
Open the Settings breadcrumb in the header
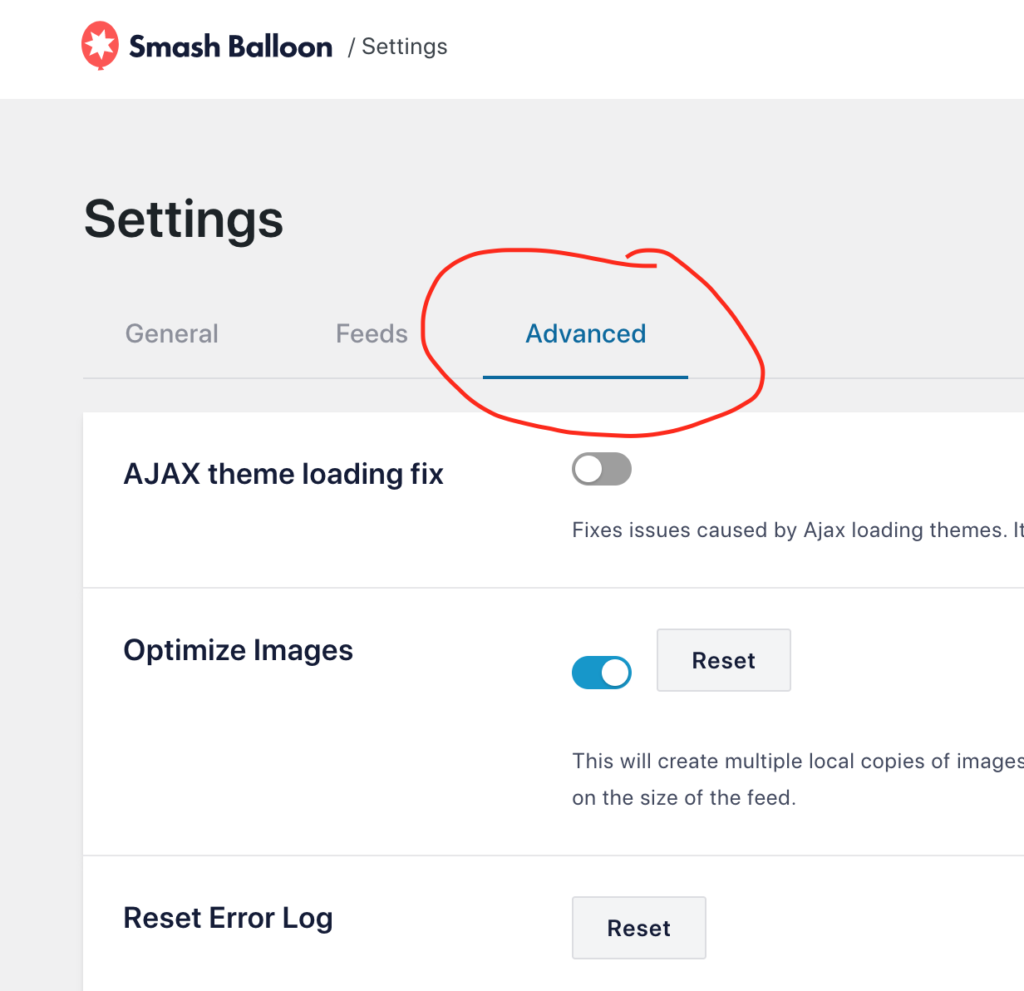404,46
